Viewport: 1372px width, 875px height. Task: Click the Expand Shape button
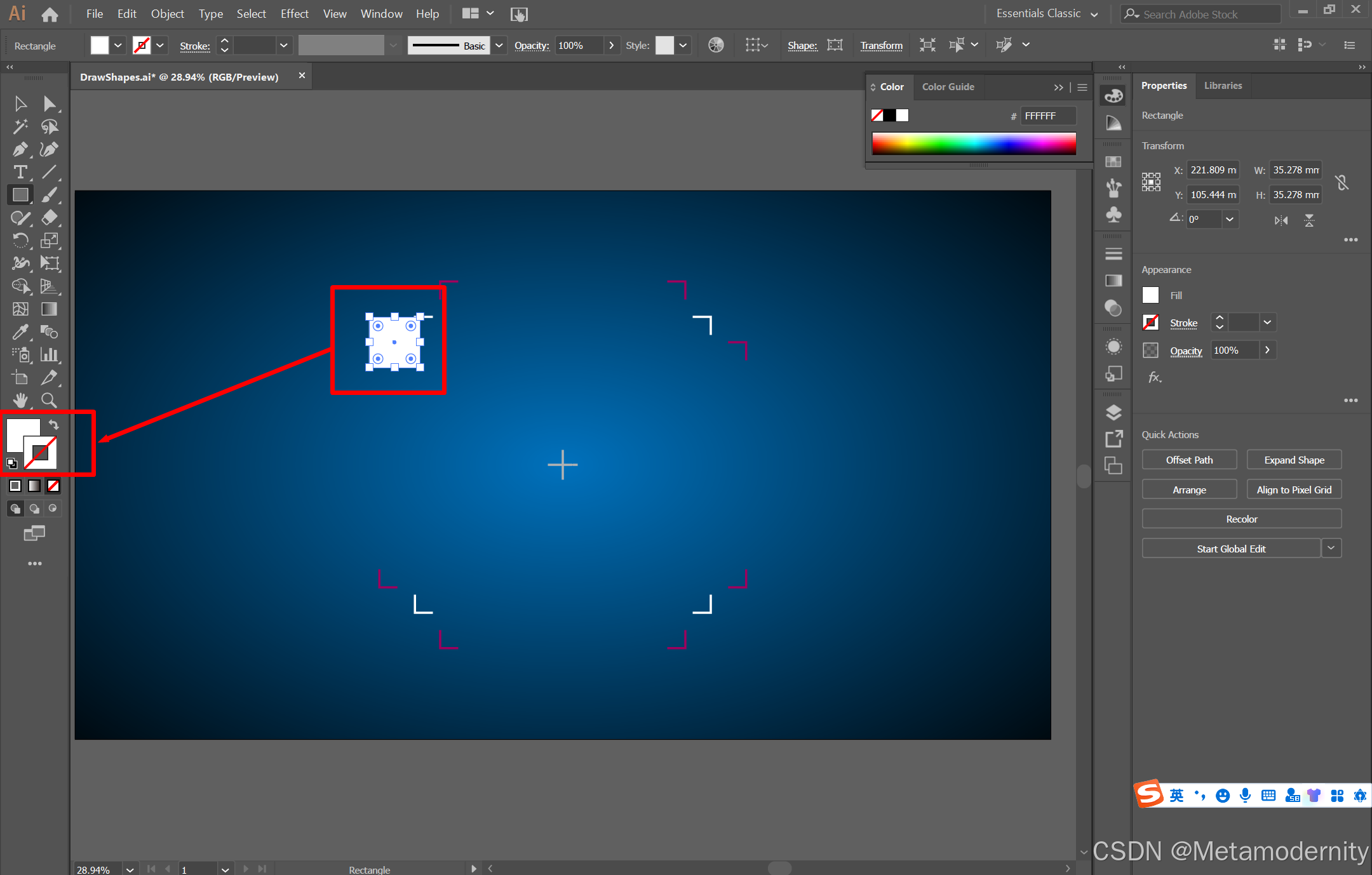click(x=1294, y=460)
